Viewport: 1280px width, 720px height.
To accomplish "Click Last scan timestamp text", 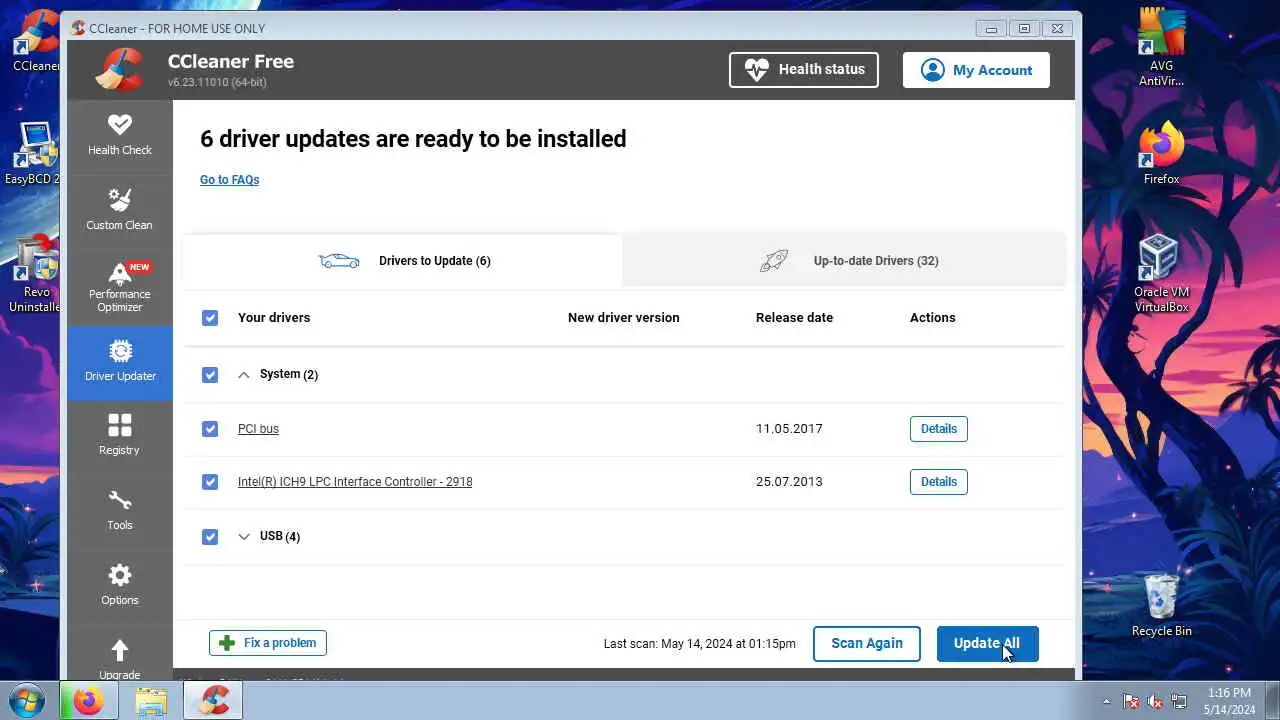I will coord(700,644).
